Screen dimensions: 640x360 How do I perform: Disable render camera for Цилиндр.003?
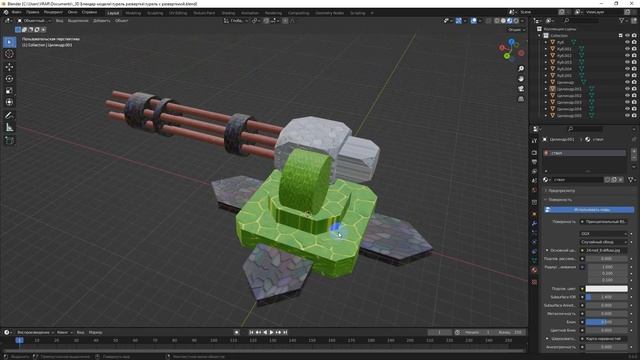coord(634,102)
